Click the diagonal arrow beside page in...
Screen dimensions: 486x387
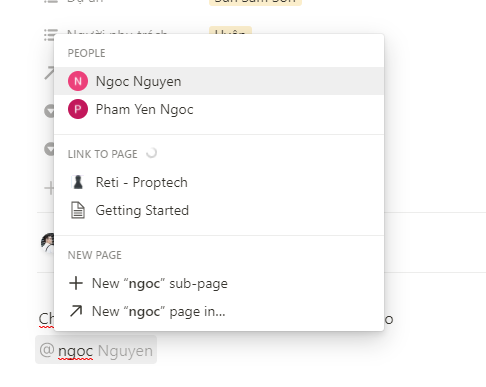coord(76,311)
